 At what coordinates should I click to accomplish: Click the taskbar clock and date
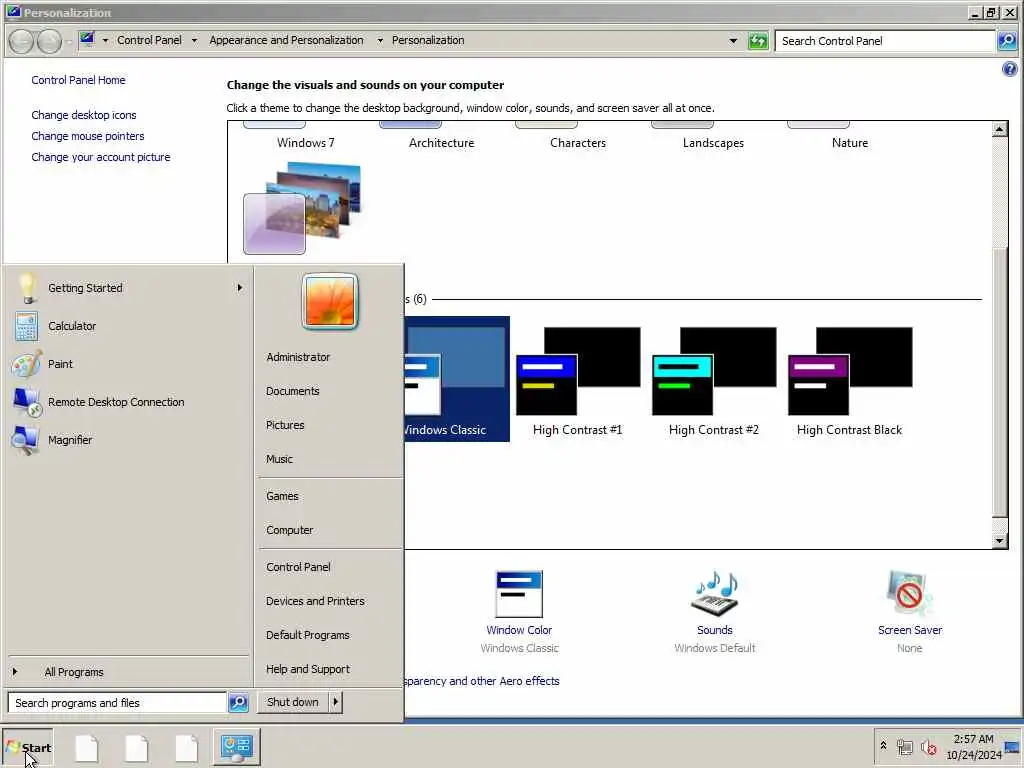click(974, 747)
